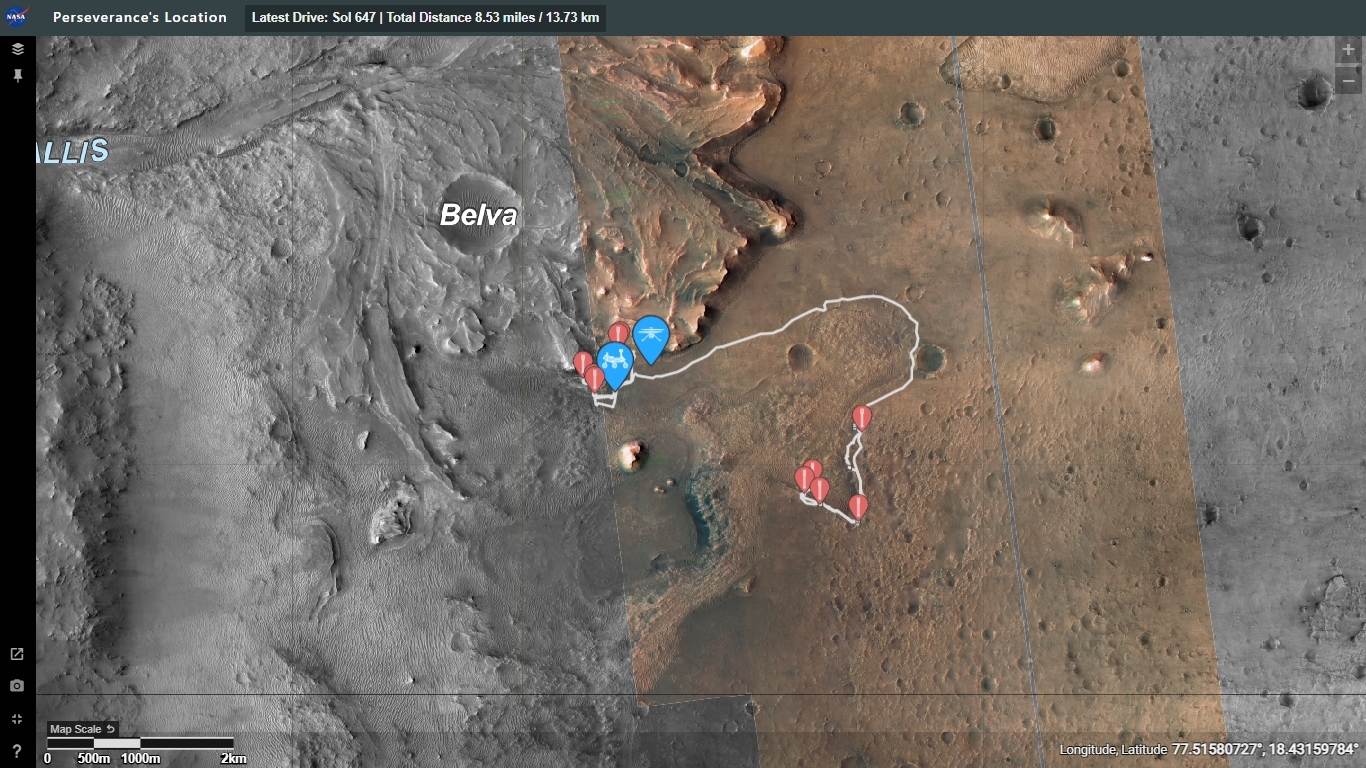Image resolution: width=1366 pixels, height=768 pixels.
Task: Zoom out of the map with the minus button
Action: tap(1349, 81)
